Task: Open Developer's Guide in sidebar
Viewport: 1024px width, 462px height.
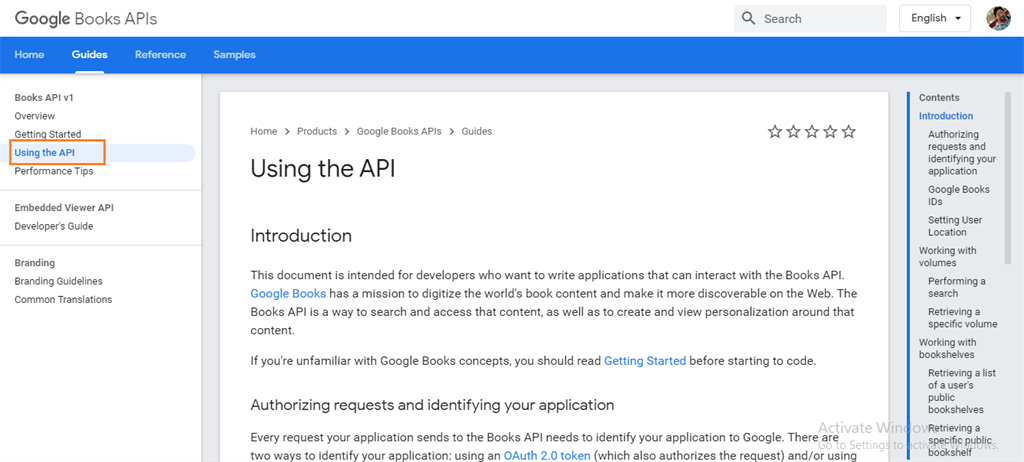Action: point(54,226)
